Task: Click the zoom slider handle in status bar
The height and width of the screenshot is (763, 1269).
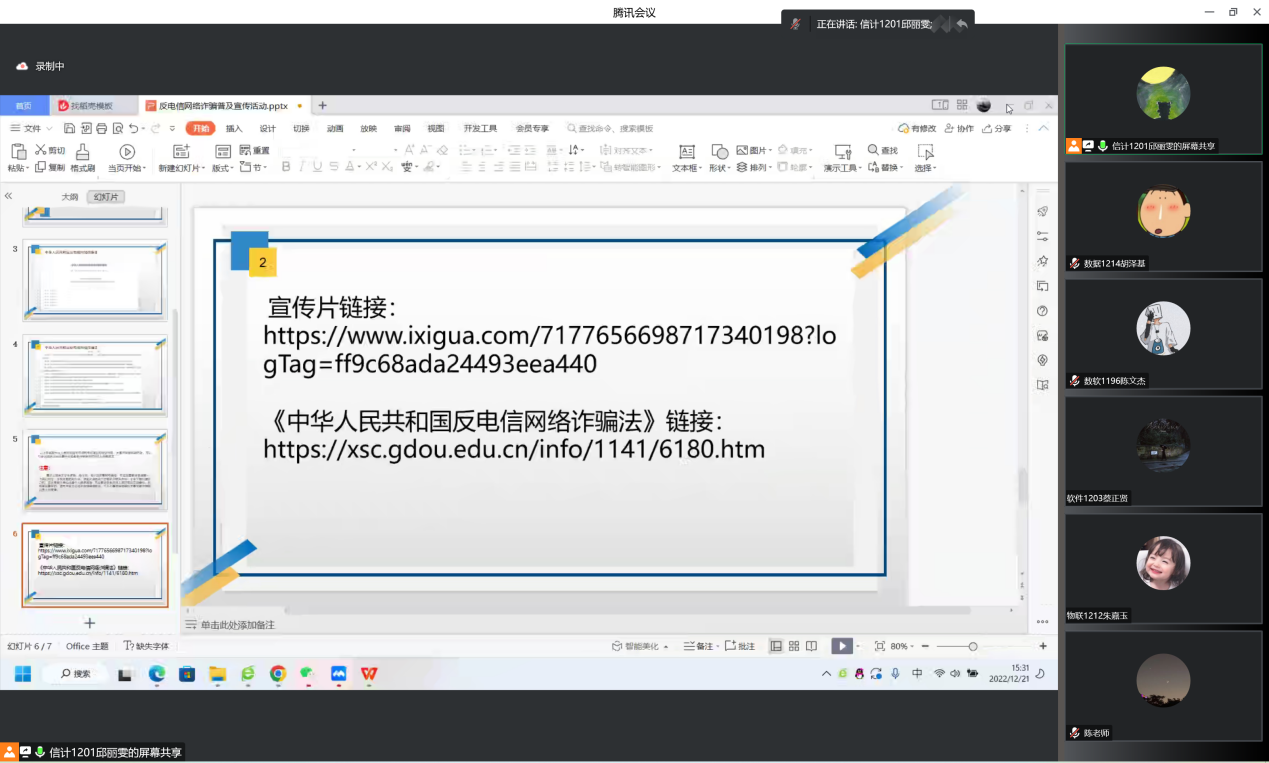Action: (x=972, y=646)
